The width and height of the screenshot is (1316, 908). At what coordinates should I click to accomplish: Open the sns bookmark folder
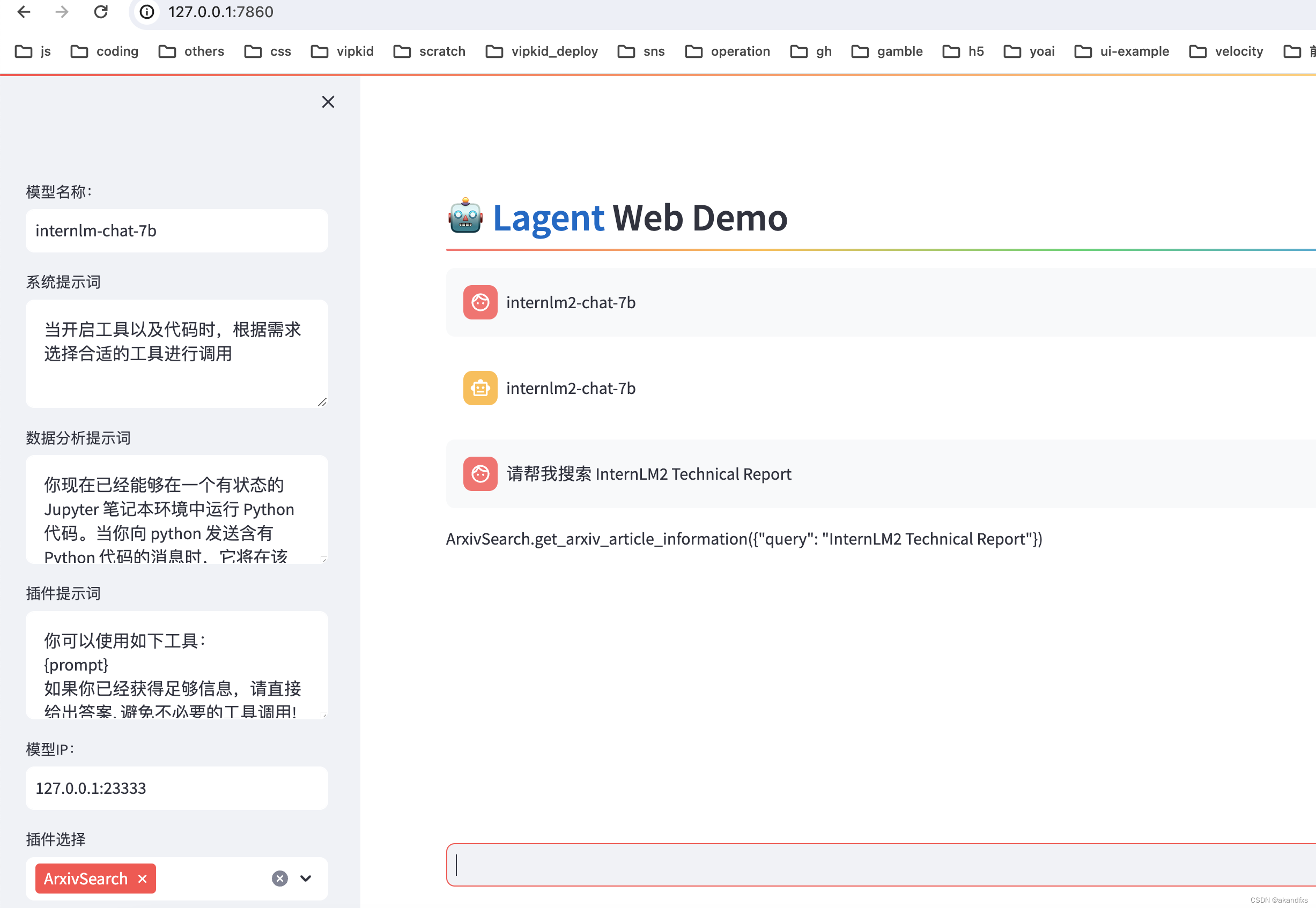(641, 51)
